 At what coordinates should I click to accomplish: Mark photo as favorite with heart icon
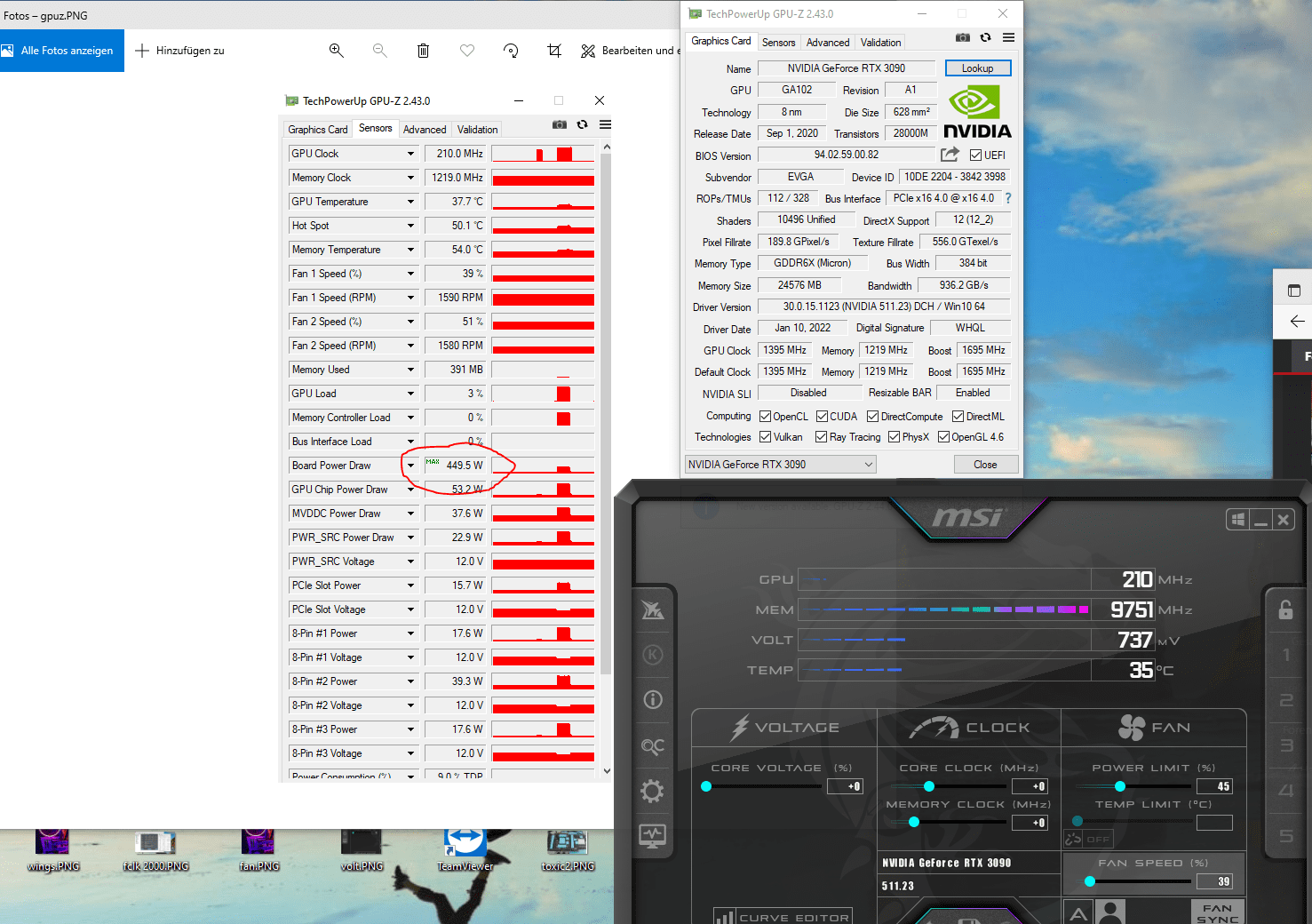coord(467,51)
